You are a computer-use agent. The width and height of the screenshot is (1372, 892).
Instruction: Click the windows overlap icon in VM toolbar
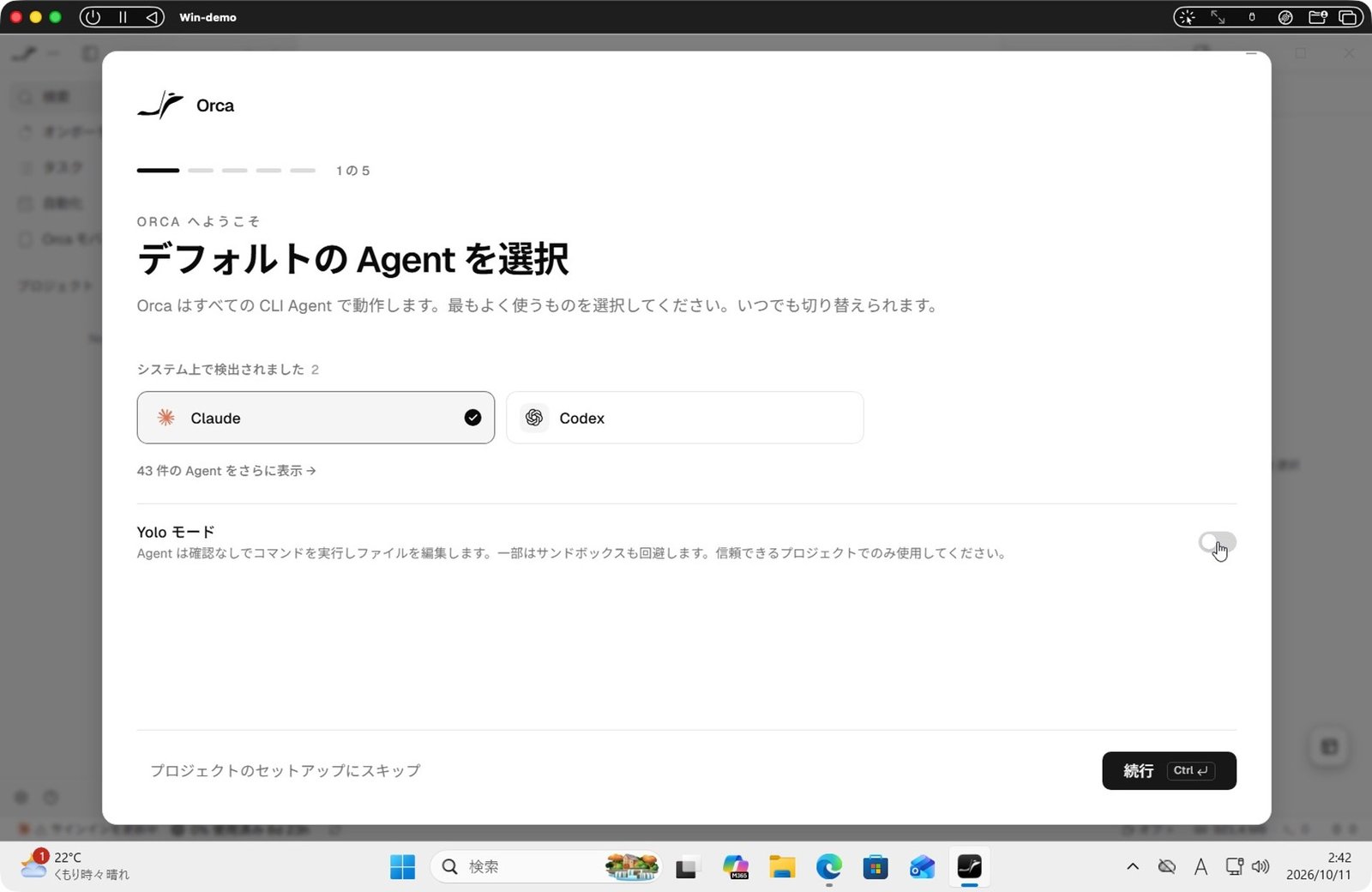coord(1348,17)
